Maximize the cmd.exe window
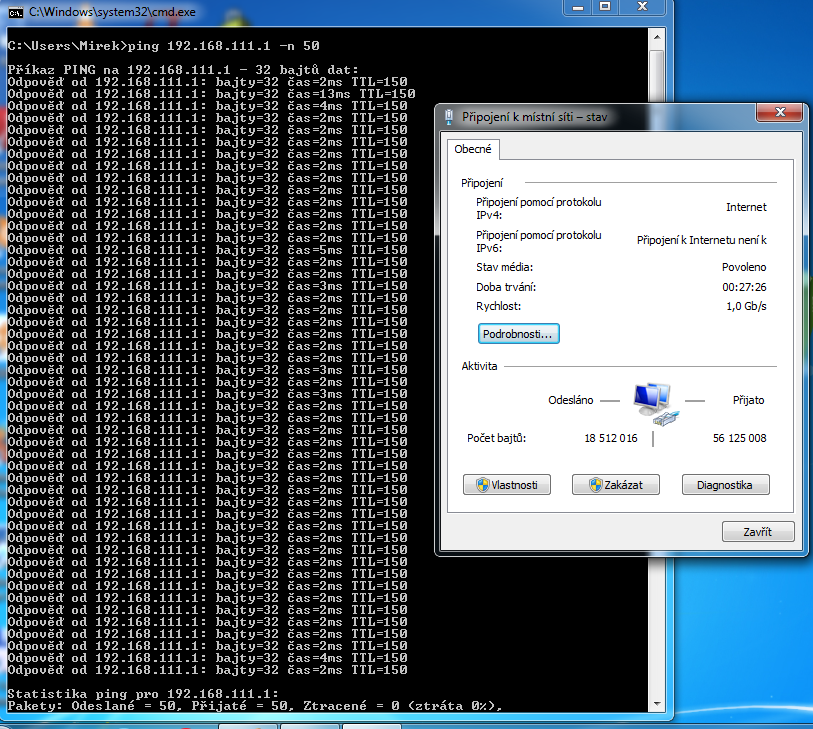 tap(603, 7)
